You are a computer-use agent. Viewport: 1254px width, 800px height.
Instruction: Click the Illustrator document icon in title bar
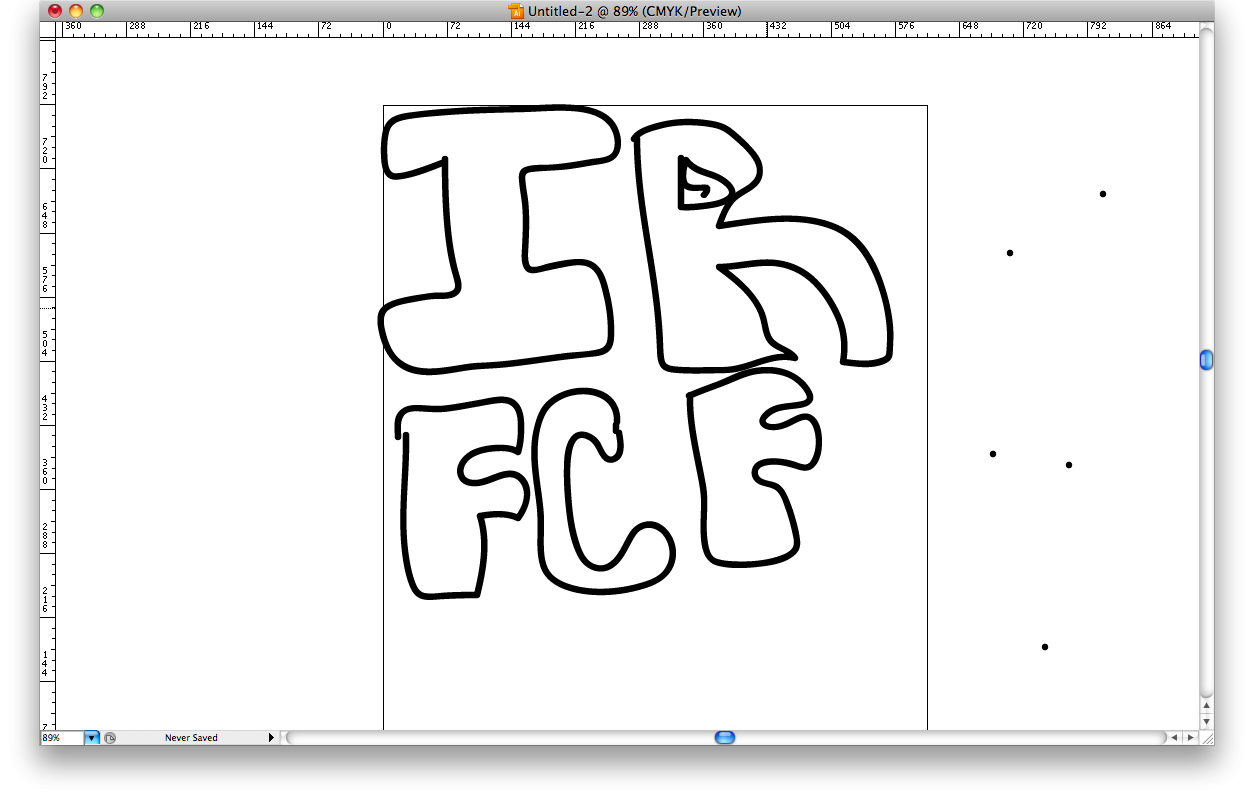tap(516, 11)
